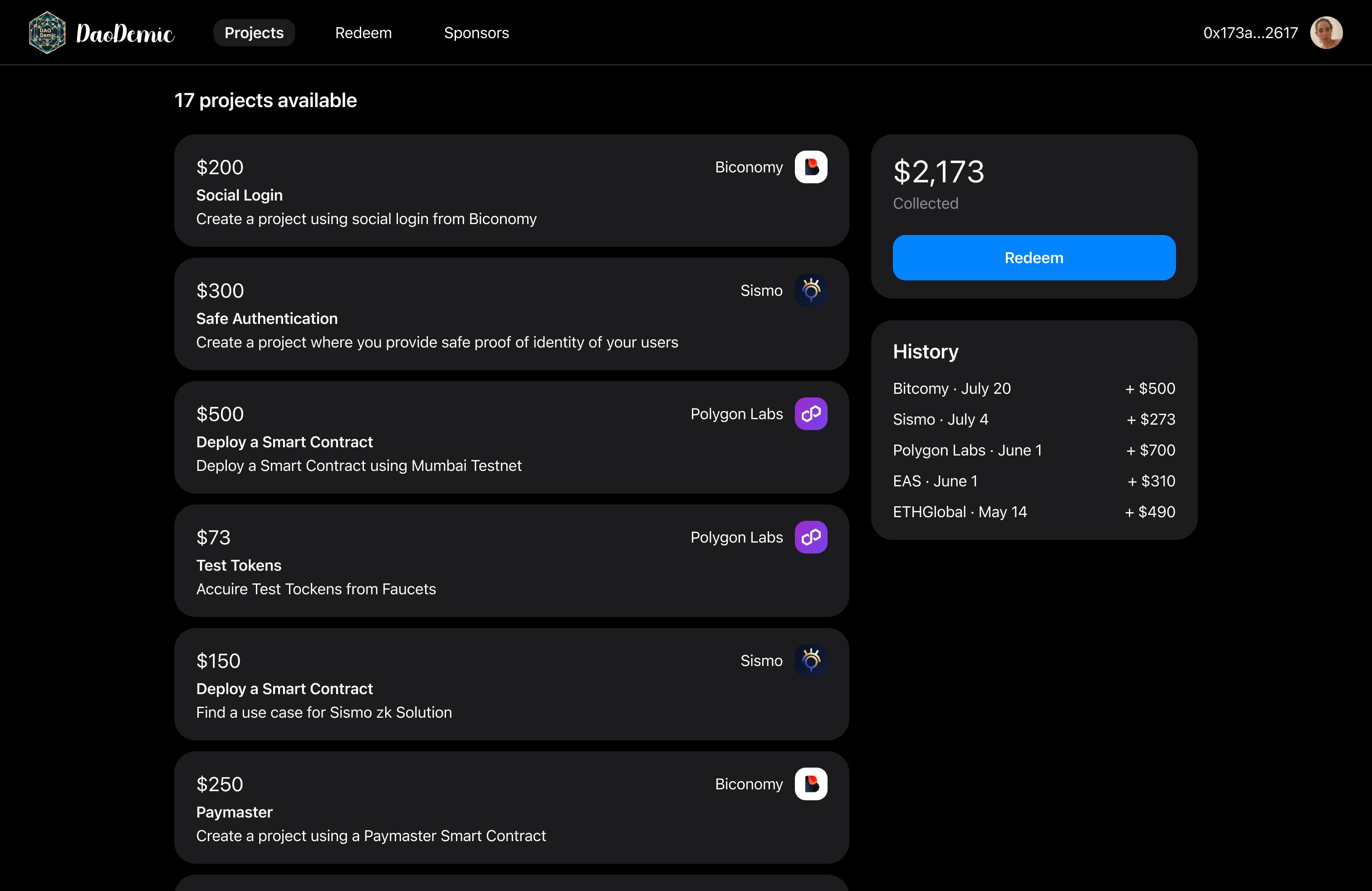Click the Biconomy icon on the Social Login card
This screenshot has height=891, width=1372.
pos(810,167)
